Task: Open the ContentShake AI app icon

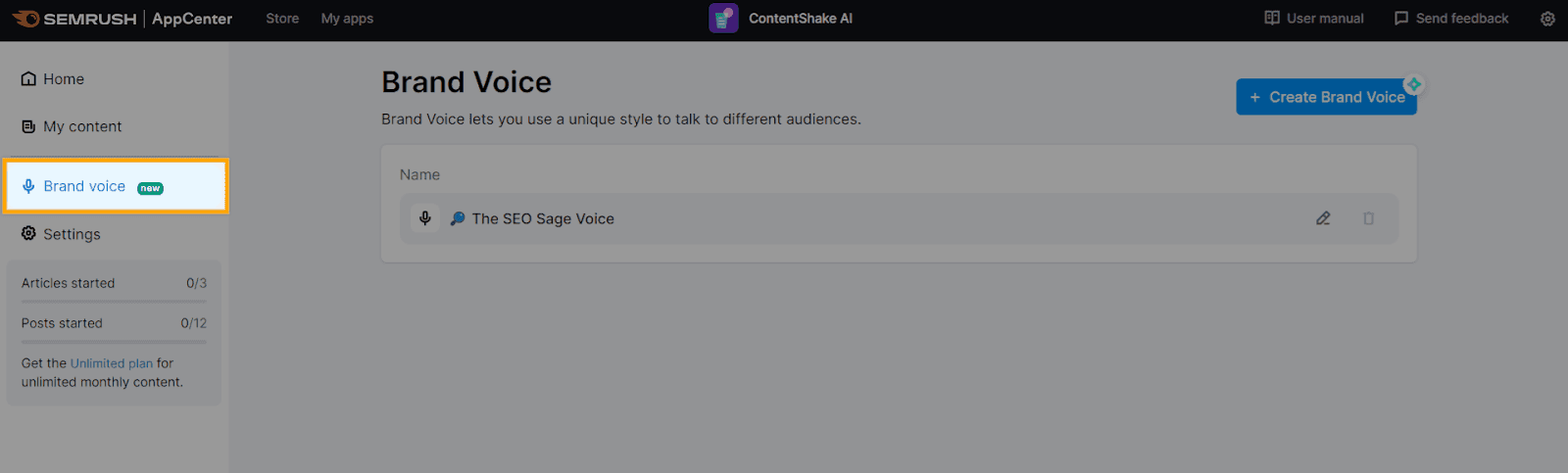Action: [x=723, y=19]
